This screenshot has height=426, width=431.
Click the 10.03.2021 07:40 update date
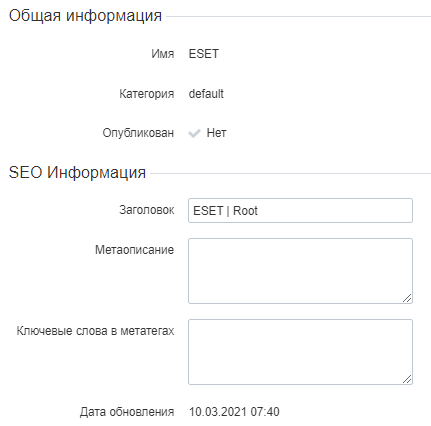click(234, 412)
